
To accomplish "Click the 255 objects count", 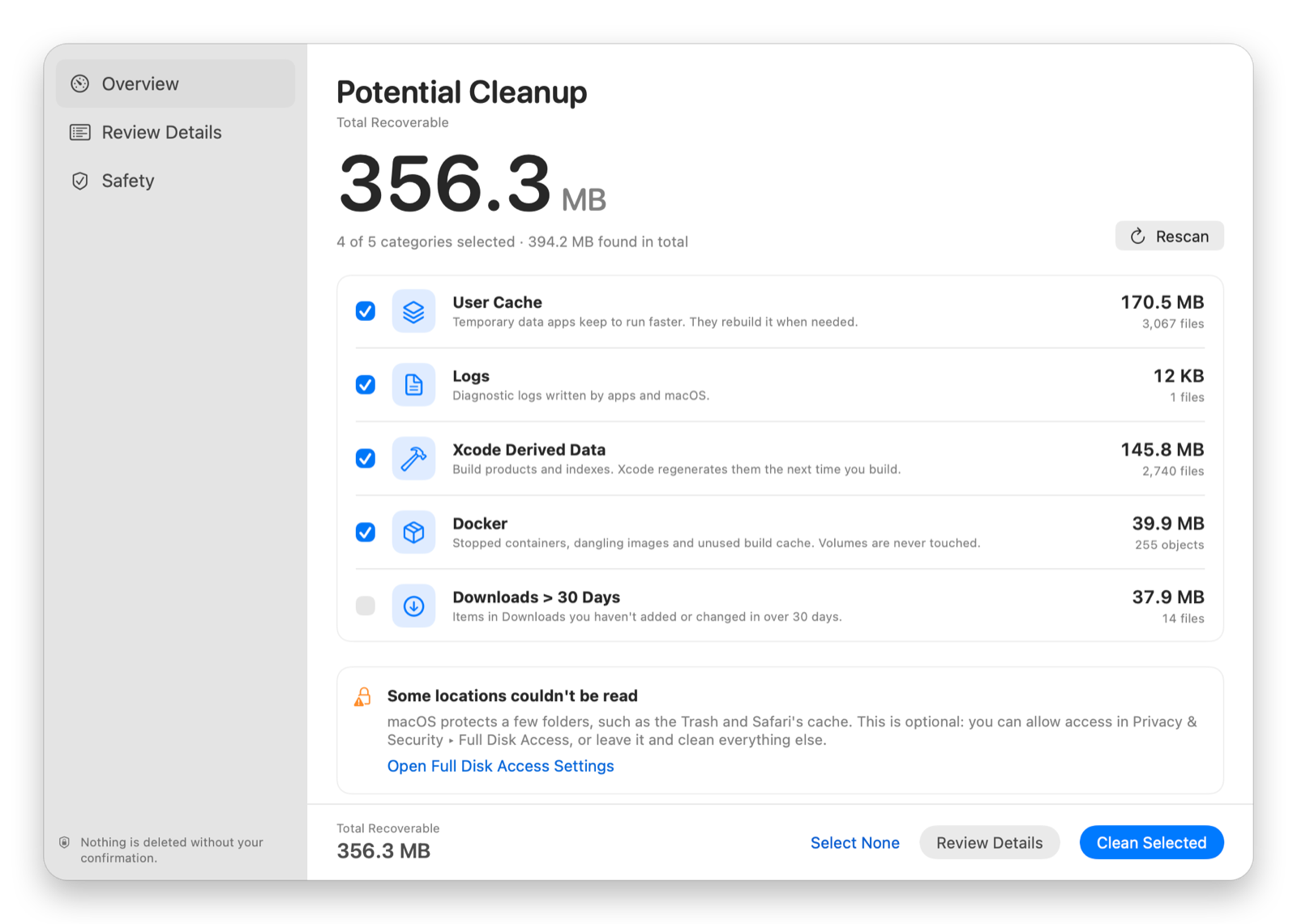I will click(1169, 545).
